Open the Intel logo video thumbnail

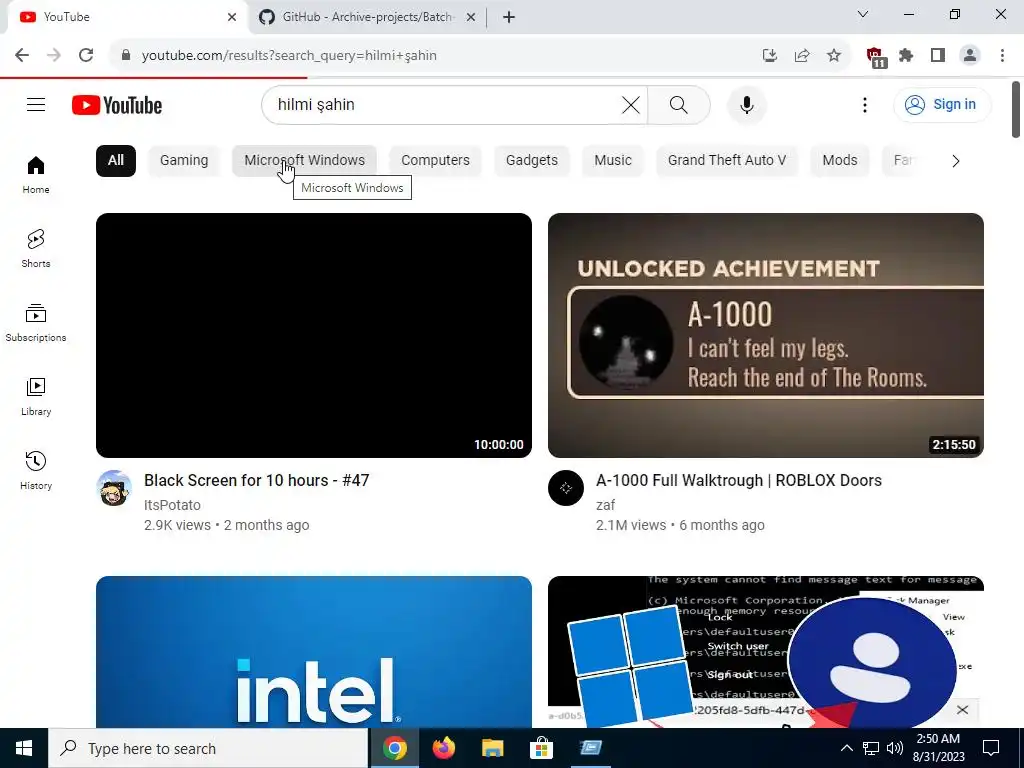(x=313, y=652)
